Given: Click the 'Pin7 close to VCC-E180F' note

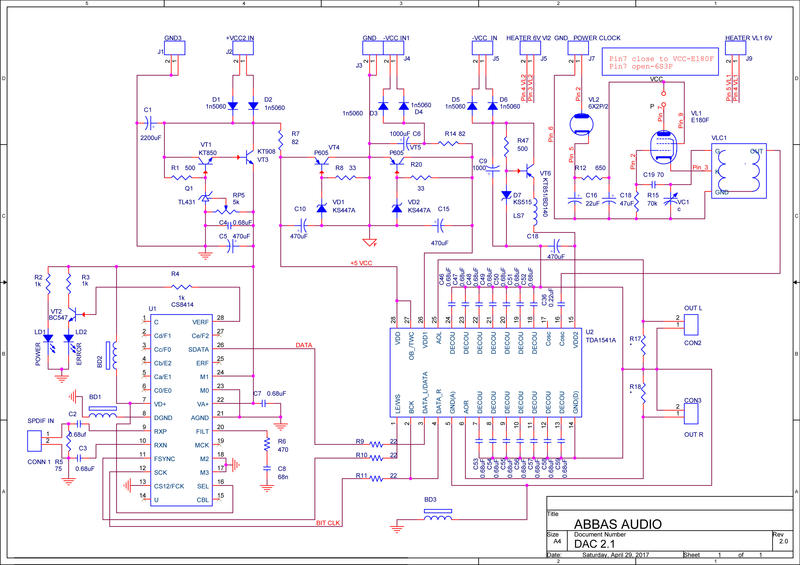Looking at the screenshot, I should coord(660,59).
